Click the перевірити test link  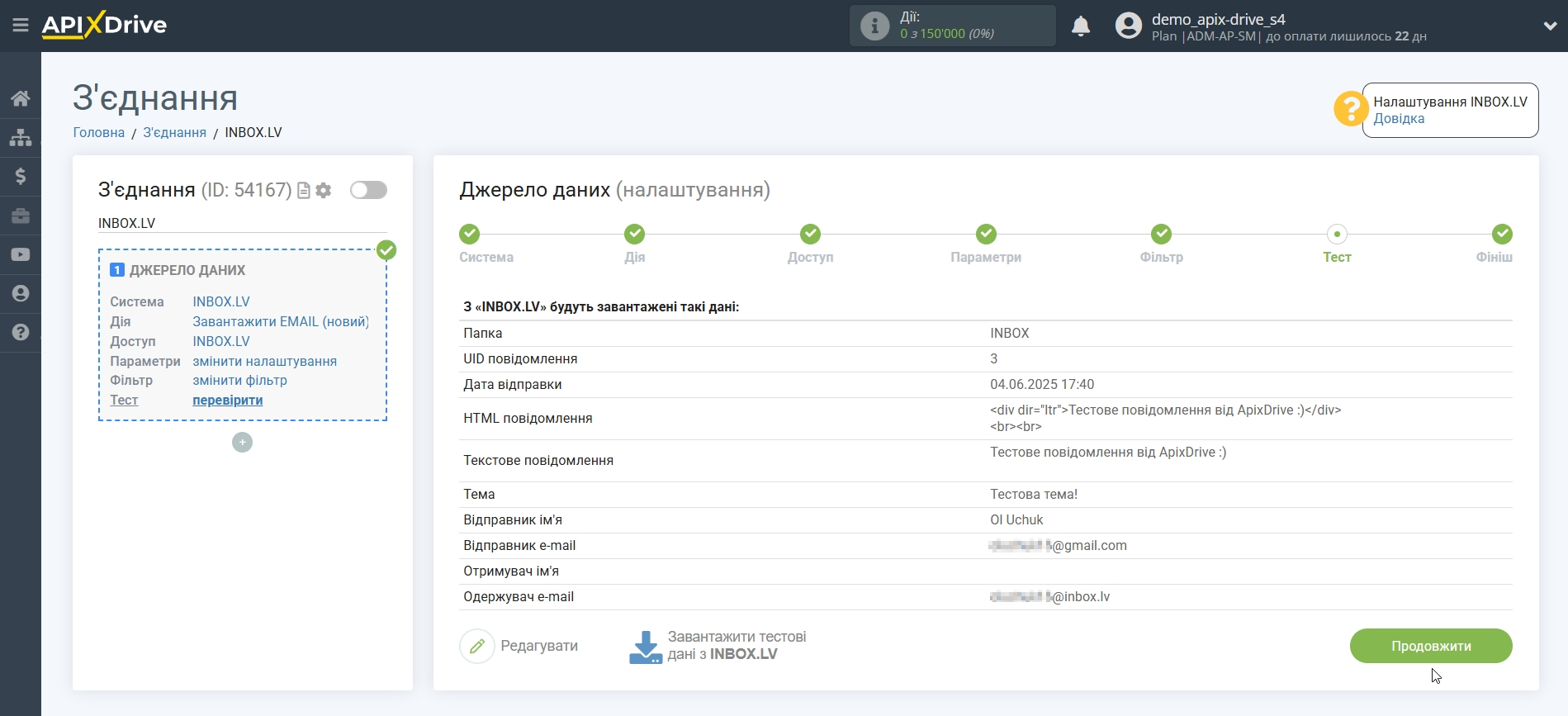click(228, 400)
